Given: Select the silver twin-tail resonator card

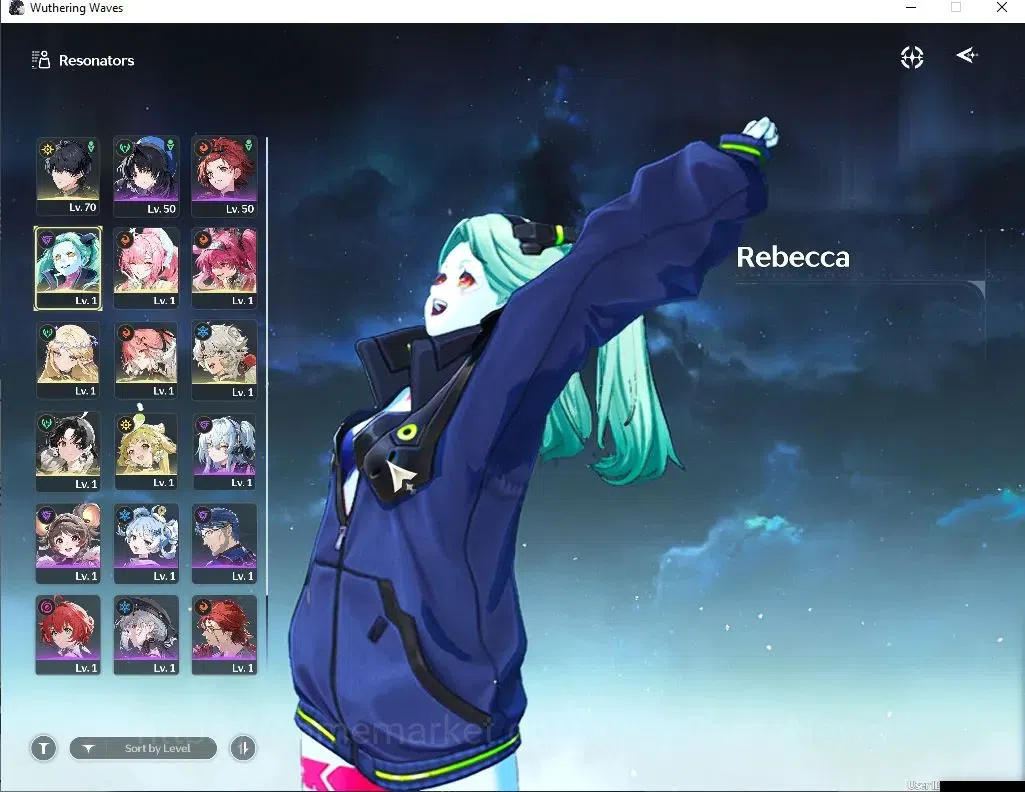Looking at the screenshot, I should tap(224, 452).
